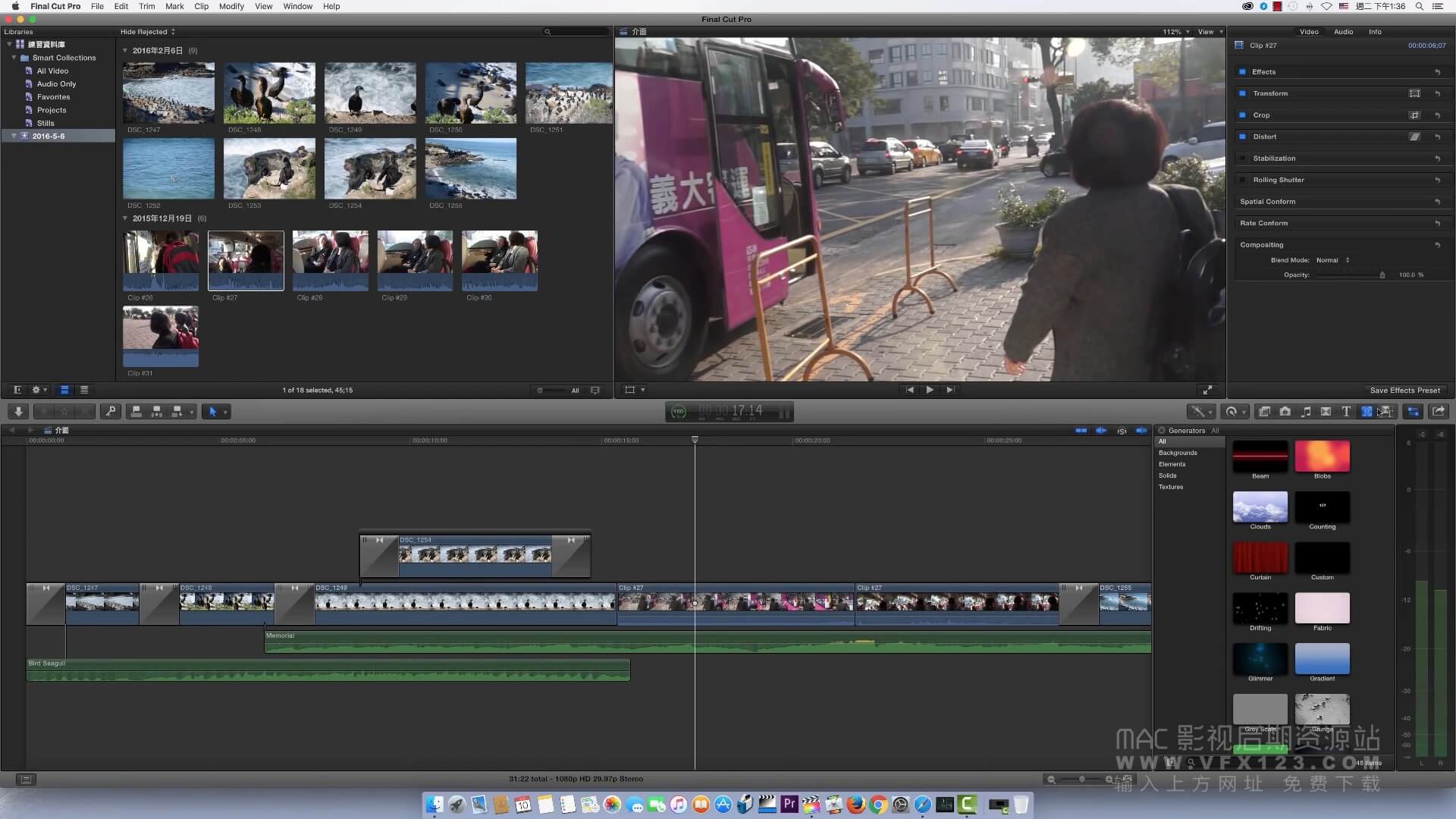Screen dimensions: 1456x819
Task: Show the Titles browser T icon
Action: click(1346, 412)
